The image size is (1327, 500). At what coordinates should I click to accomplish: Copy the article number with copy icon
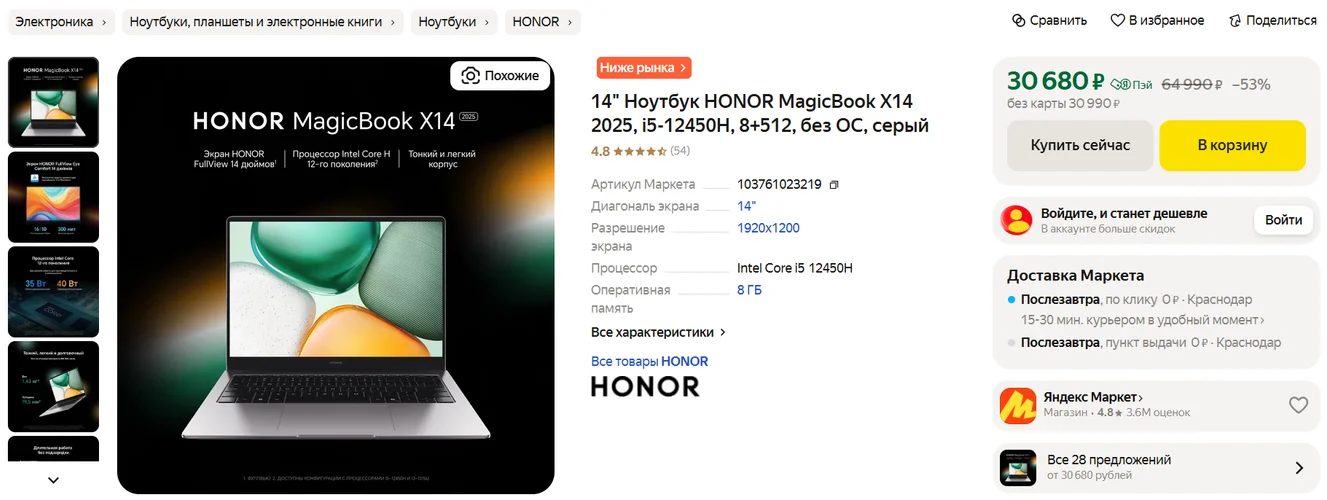coord(834,185)
